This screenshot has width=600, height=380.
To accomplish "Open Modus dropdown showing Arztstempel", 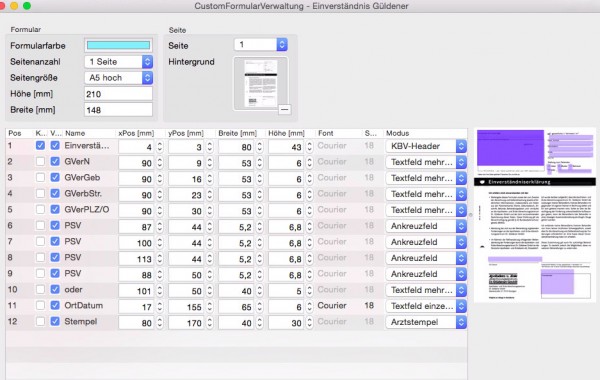I will coord(426,322).
